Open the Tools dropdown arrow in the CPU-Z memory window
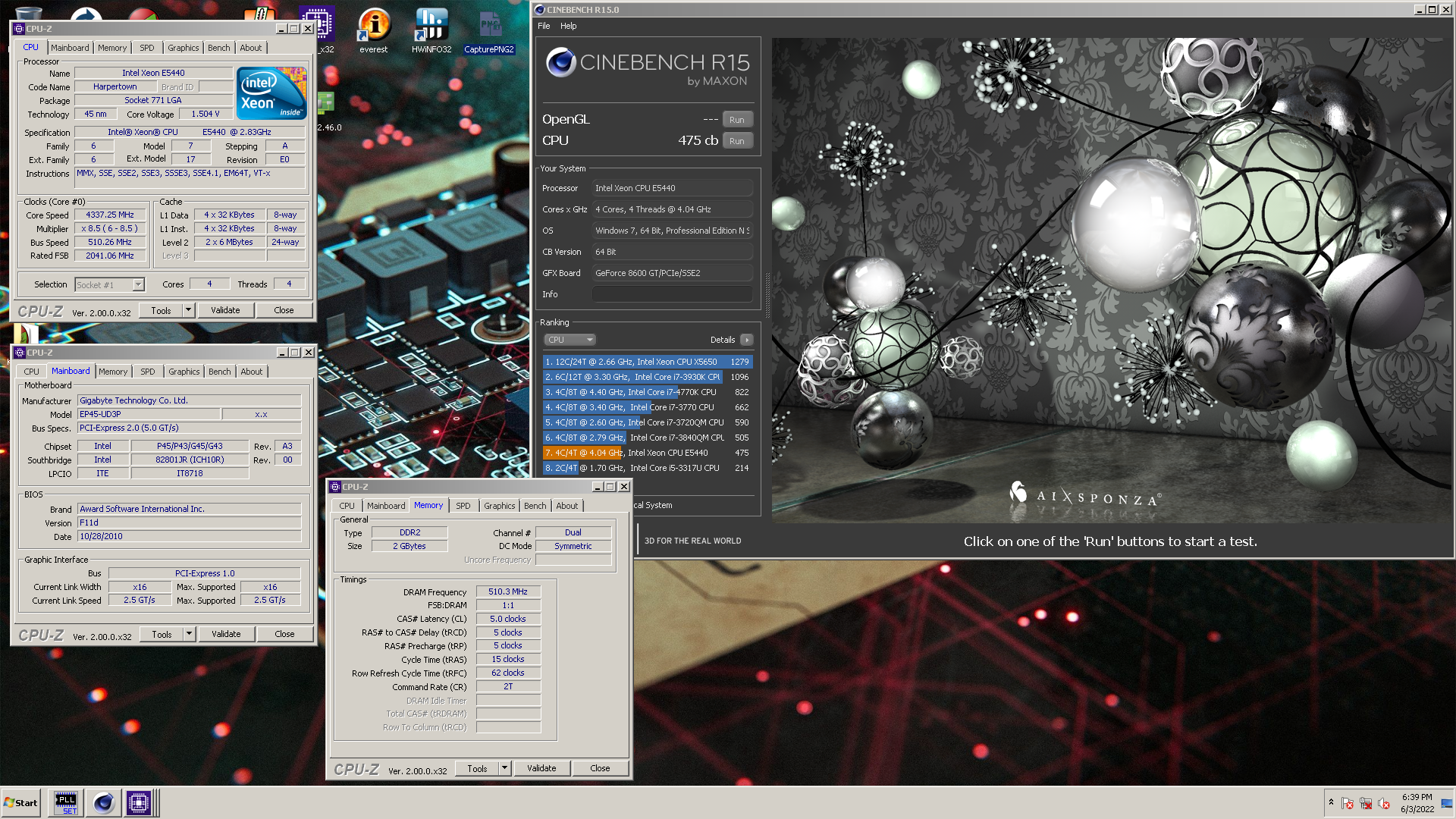Image resolution: width=1456 pixels, height=819 pixels. [505, 768]
